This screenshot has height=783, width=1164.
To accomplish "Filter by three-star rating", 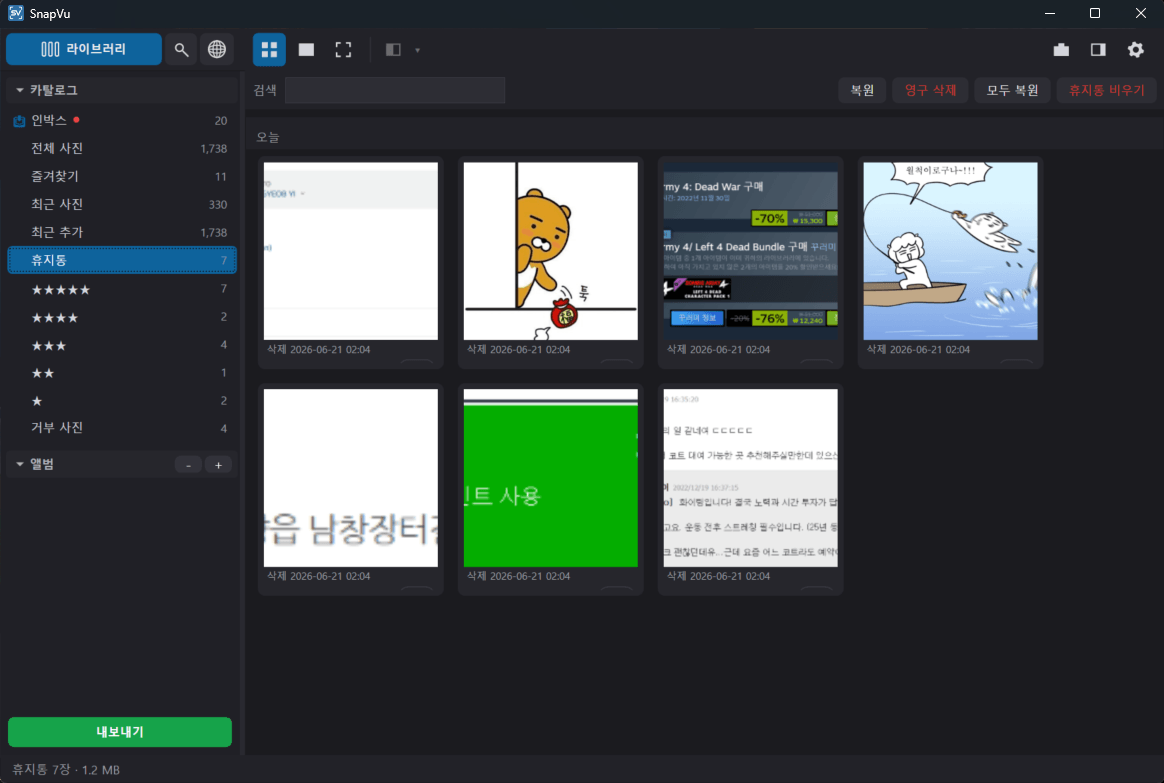I will coord(122,345).
